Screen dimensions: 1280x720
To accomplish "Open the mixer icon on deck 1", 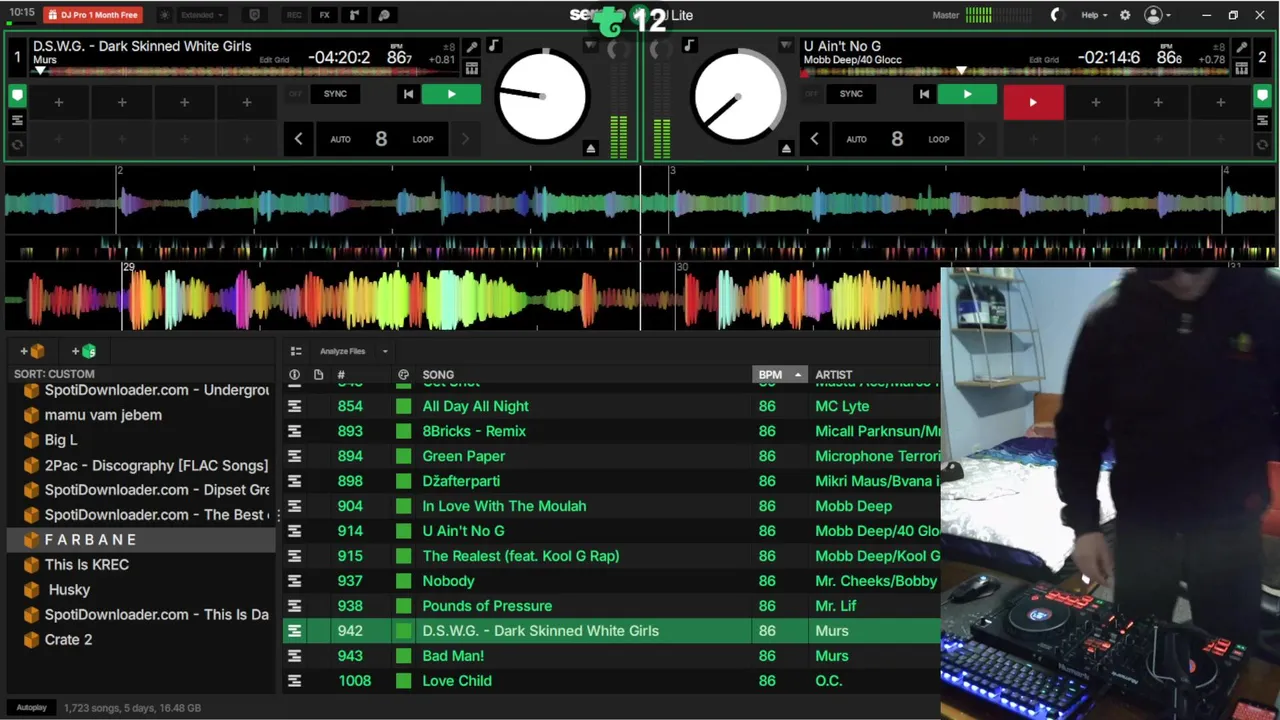I will (x=472, y=68).
